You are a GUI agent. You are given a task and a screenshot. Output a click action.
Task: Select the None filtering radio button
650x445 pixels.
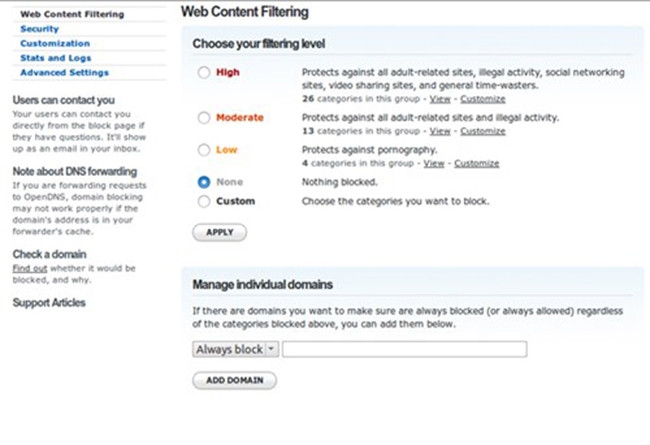coord(205,182)
